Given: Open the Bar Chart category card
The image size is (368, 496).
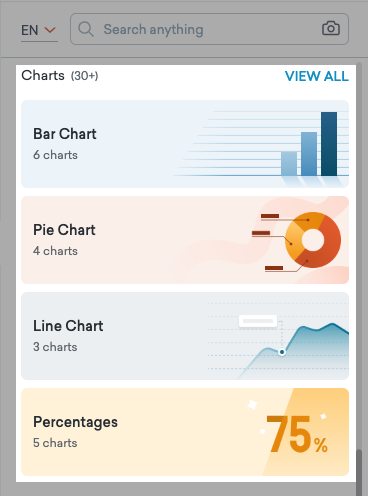Looking at the screenshot, I should 185,144.
